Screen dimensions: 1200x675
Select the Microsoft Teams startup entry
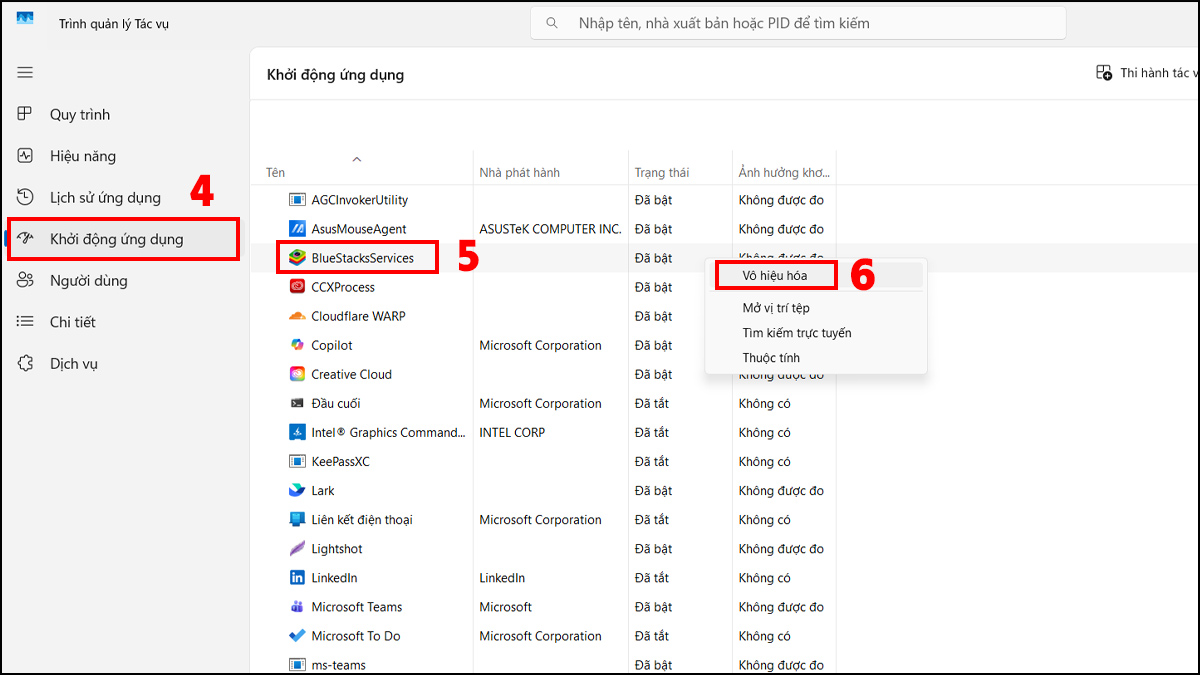click(356, 607)
